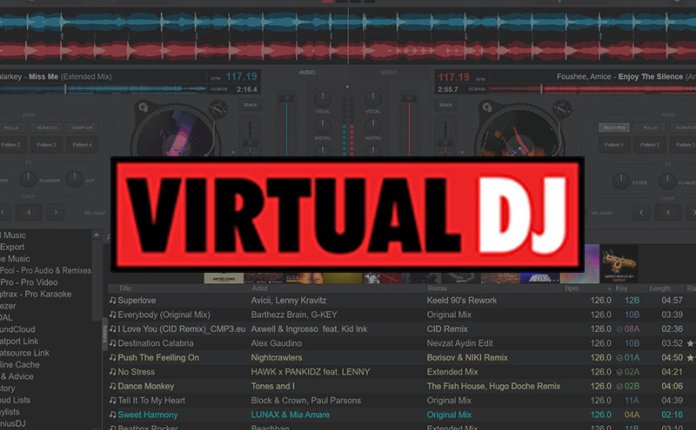Toggle the left deck loop size 4 button

29,213
